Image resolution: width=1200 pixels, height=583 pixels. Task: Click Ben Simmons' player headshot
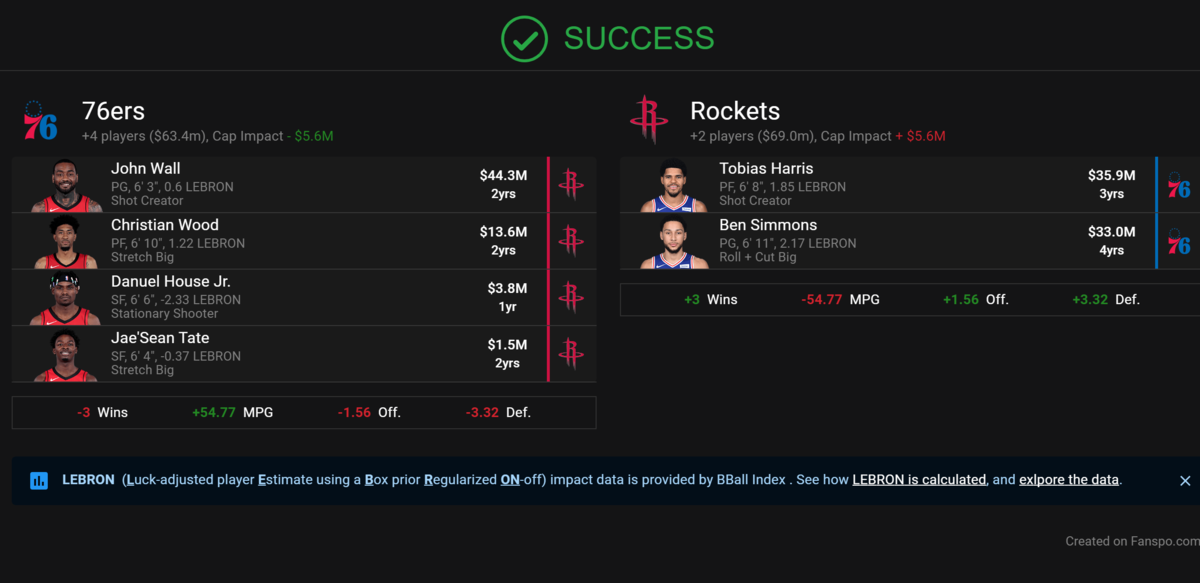click(x=675, y=242)
